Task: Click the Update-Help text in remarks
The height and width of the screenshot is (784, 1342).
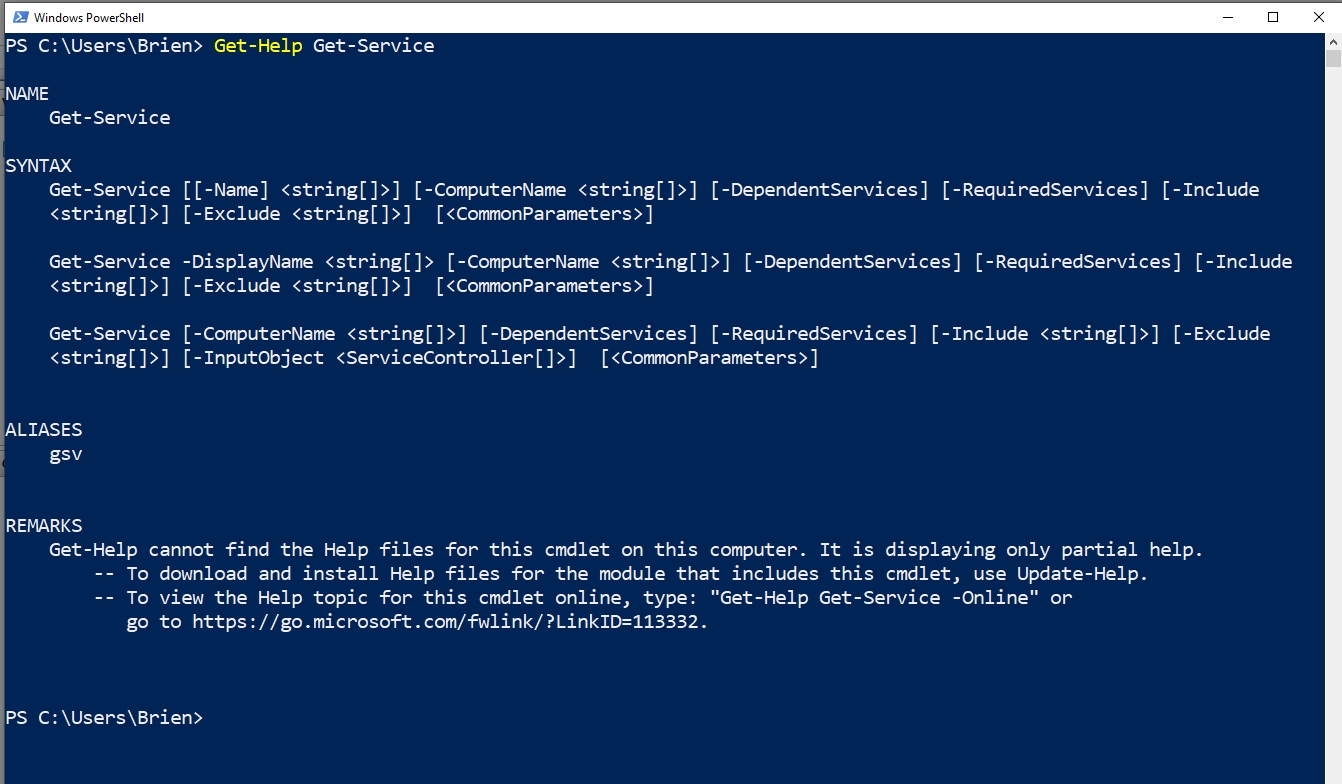Action: tap(1078, 574)
